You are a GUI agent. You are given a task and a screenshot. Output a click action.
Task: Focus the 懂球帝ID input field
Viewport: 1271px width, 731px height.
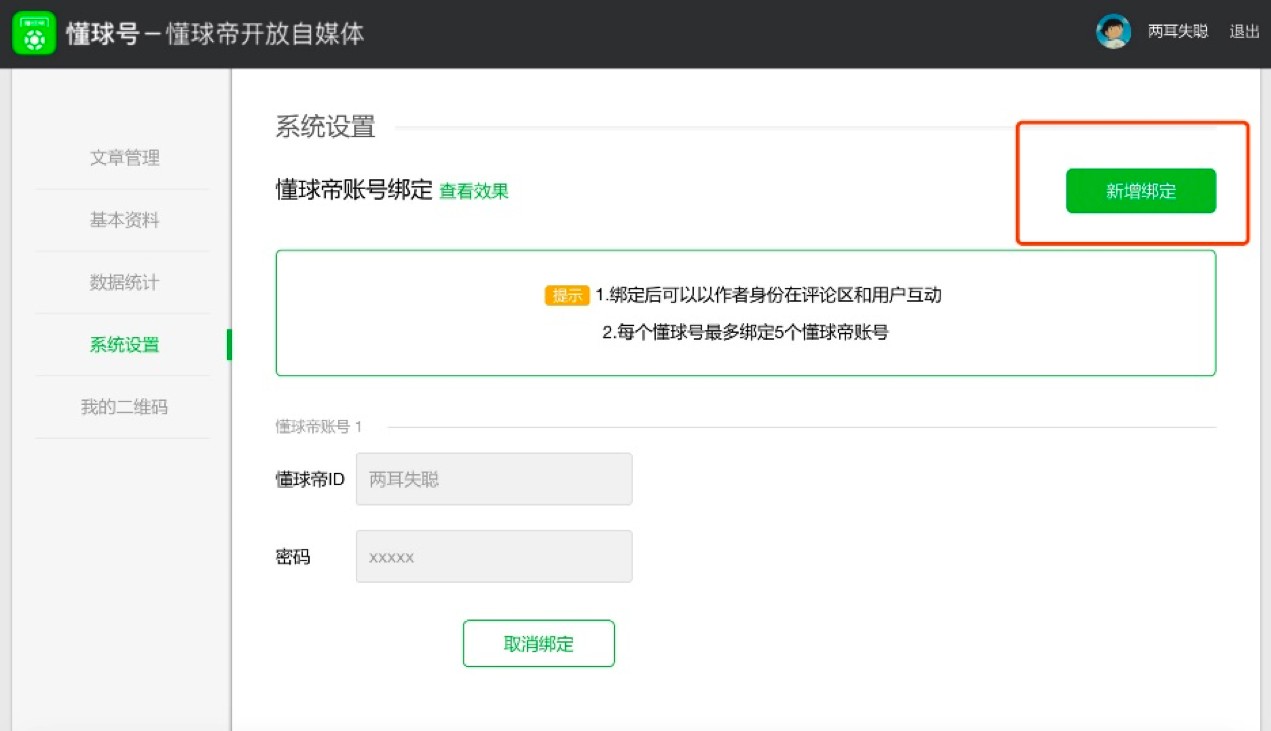494,479
